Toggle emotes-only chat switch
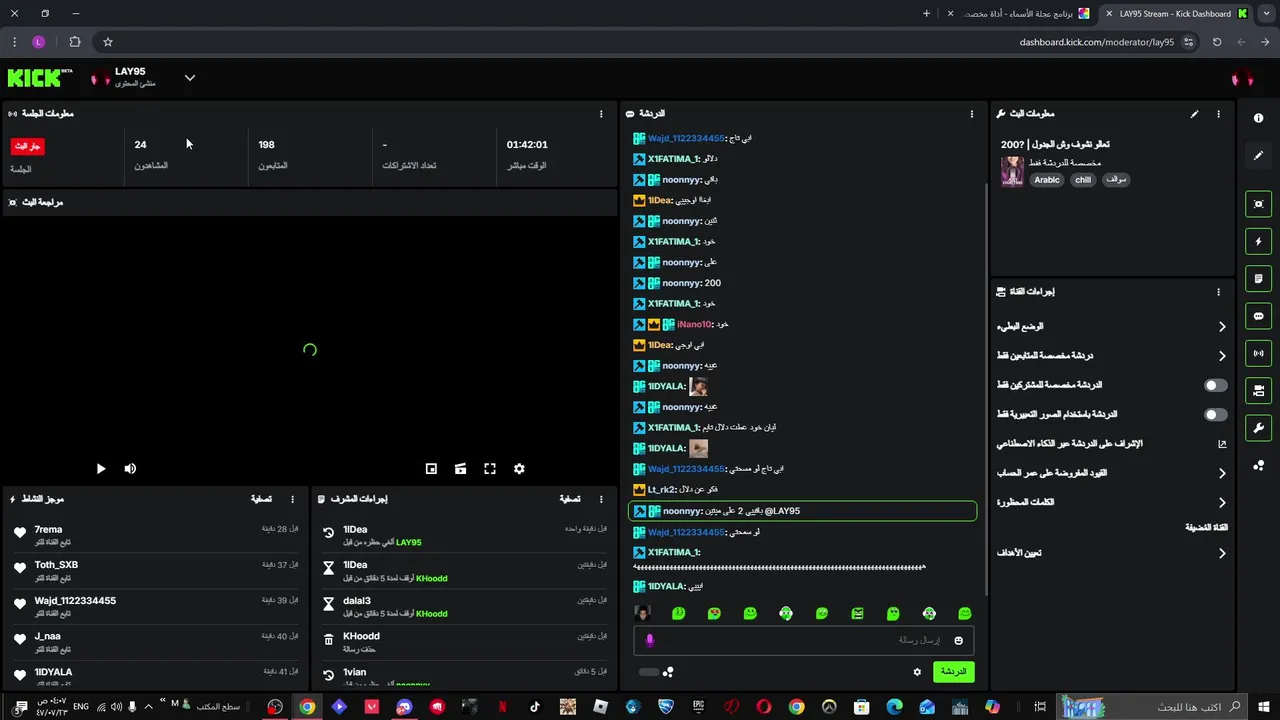The width and height of the screenshot is (1280, 720). pyautogui.click(x=1215, y=414)
